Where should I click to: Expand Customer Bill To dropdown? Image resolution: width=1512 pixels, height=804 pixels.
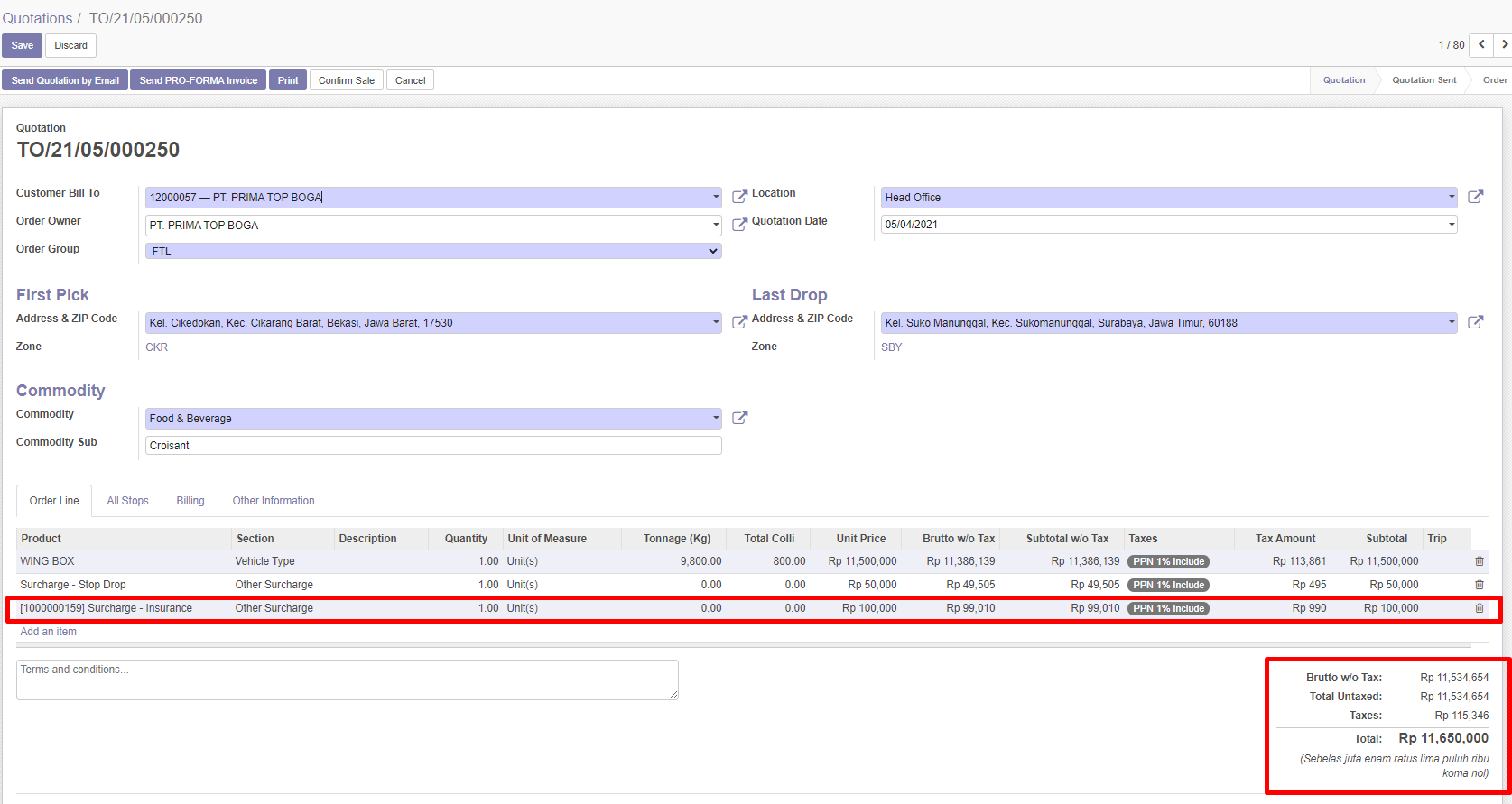(715, 197)
